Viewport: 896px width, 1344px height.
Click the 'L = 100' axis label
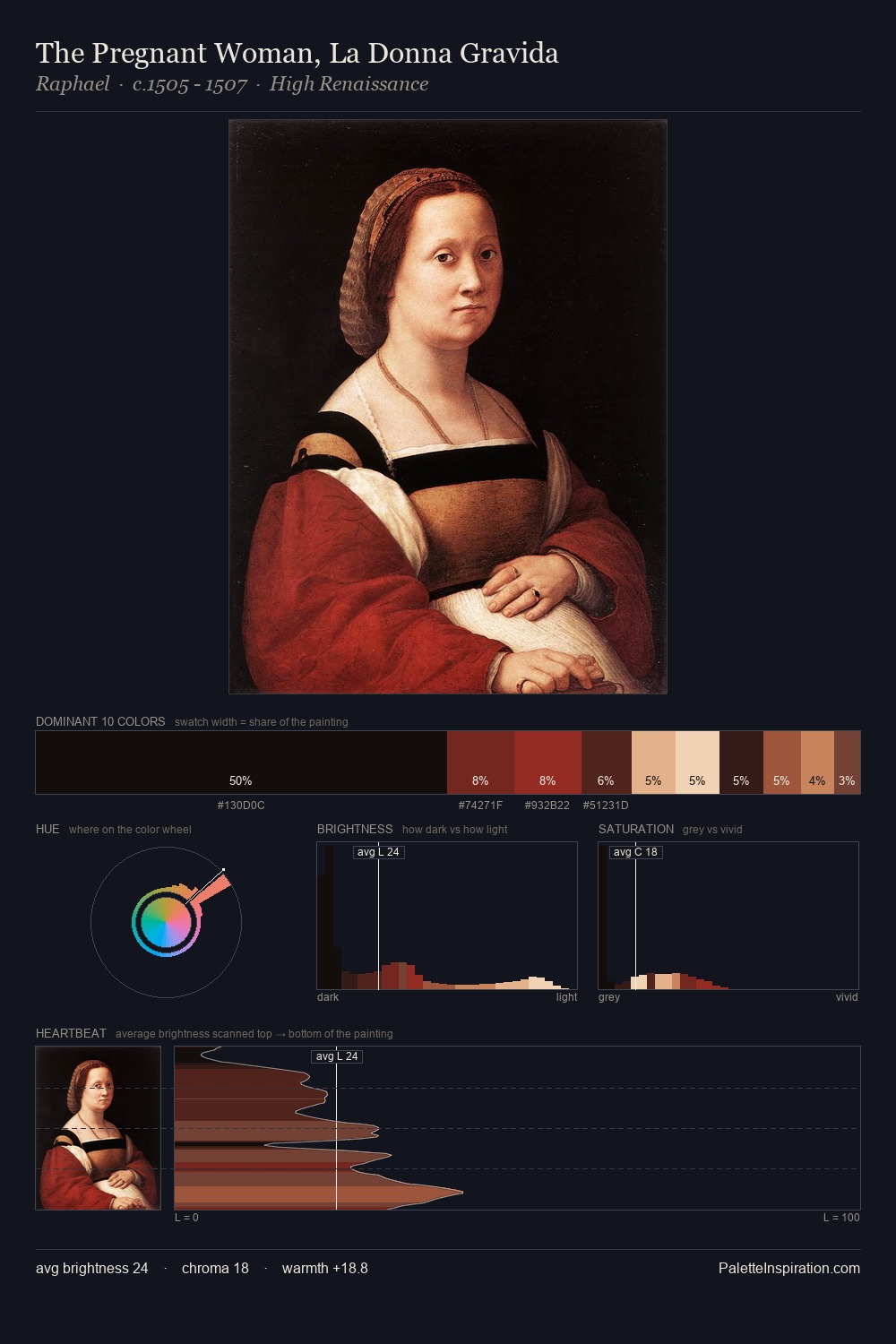[x=841, y=1218]
